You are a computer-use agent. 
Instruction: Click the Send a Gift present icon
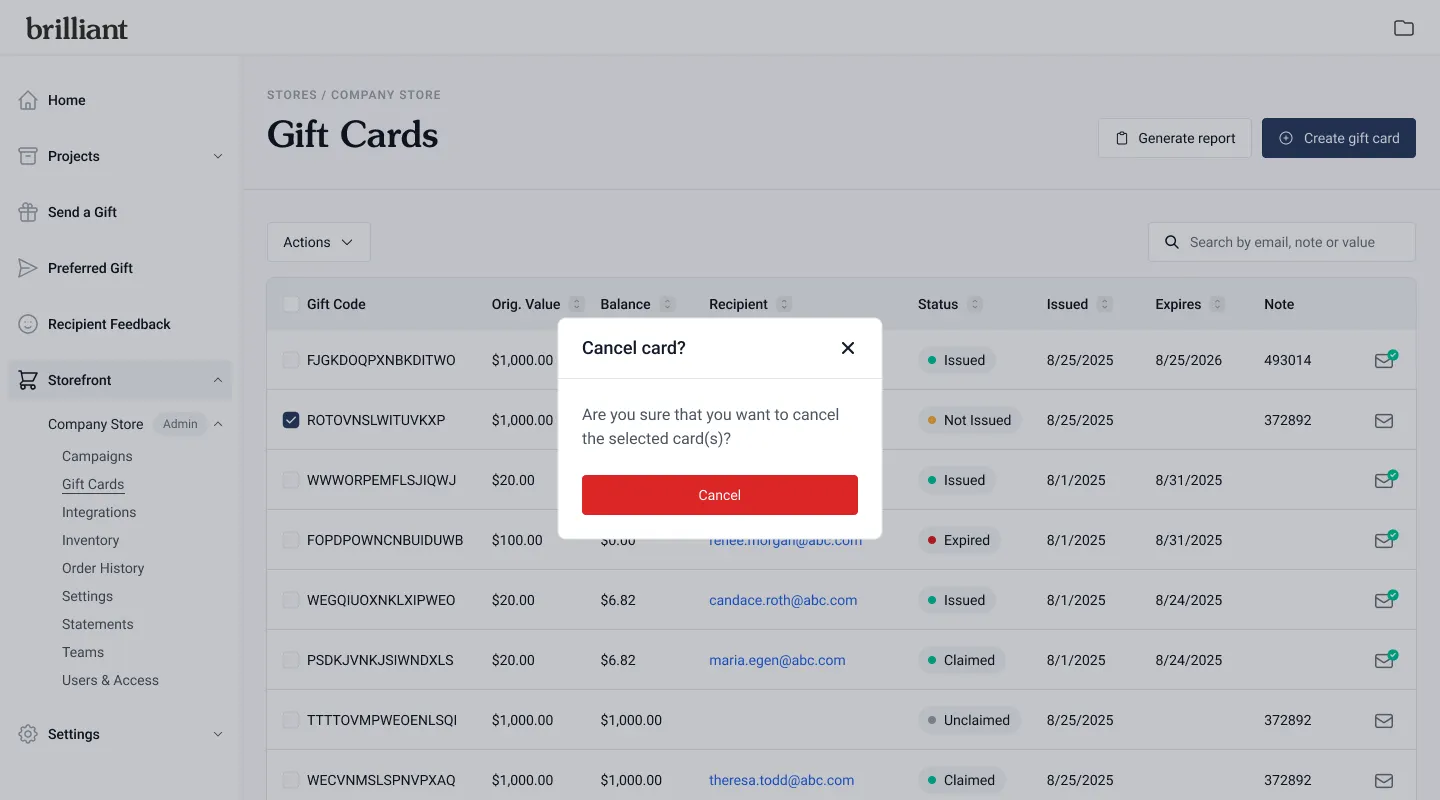point(28,212)
